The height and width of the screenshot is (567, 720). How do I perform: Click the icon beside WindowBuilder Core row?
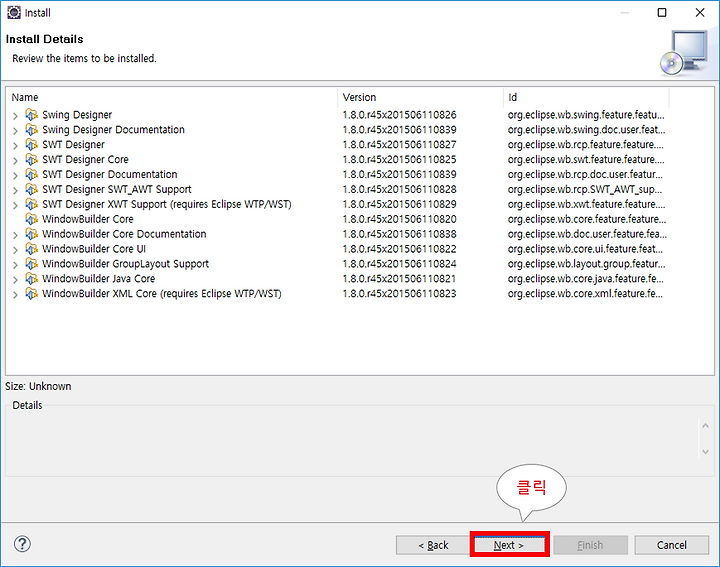[32, 219]
